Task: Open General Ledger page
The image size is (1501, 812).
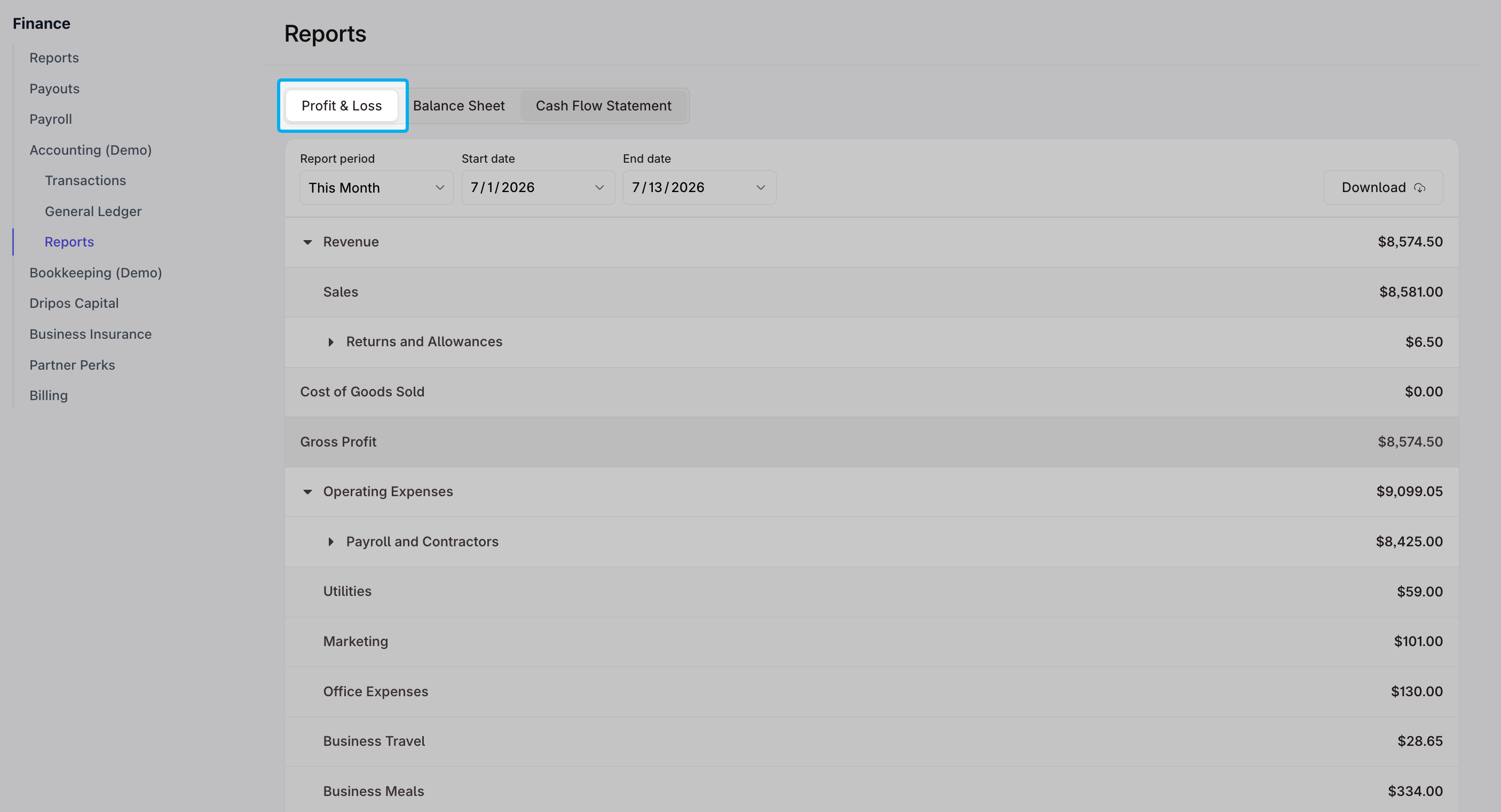Action: pyautogui.click(x=93, y=211)
